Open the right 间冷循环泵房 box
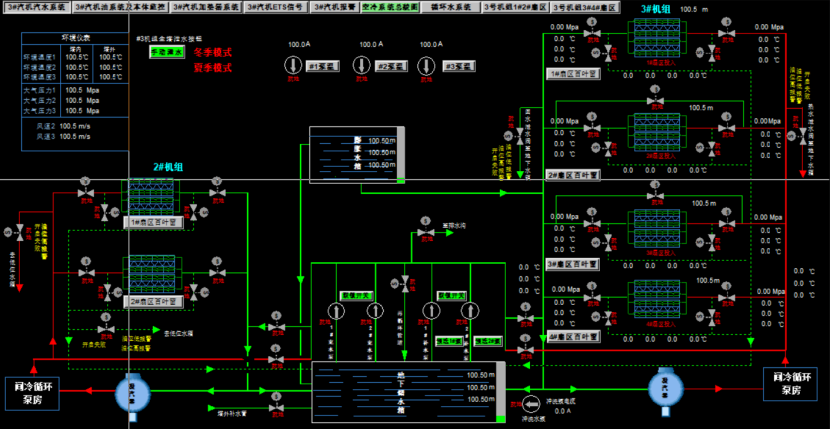 [789, 384]
